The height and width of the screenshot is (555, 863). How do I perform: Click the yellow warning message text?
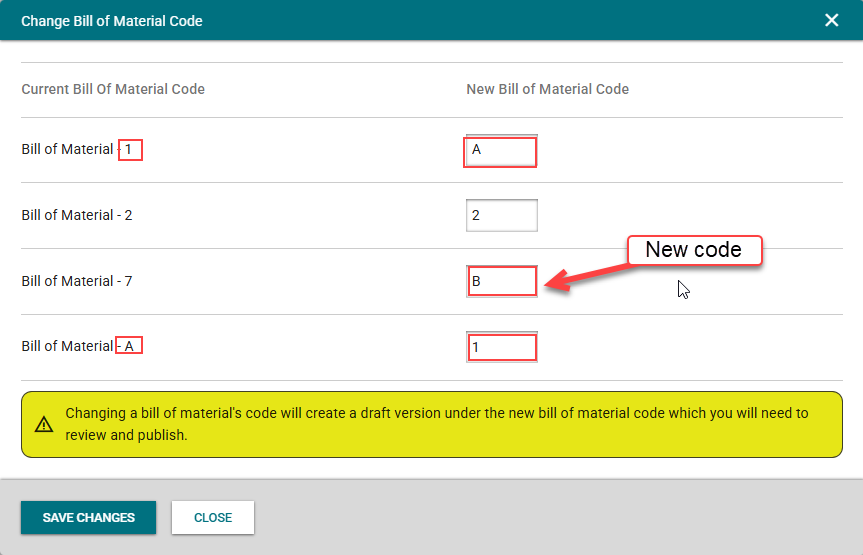(437, 424)
